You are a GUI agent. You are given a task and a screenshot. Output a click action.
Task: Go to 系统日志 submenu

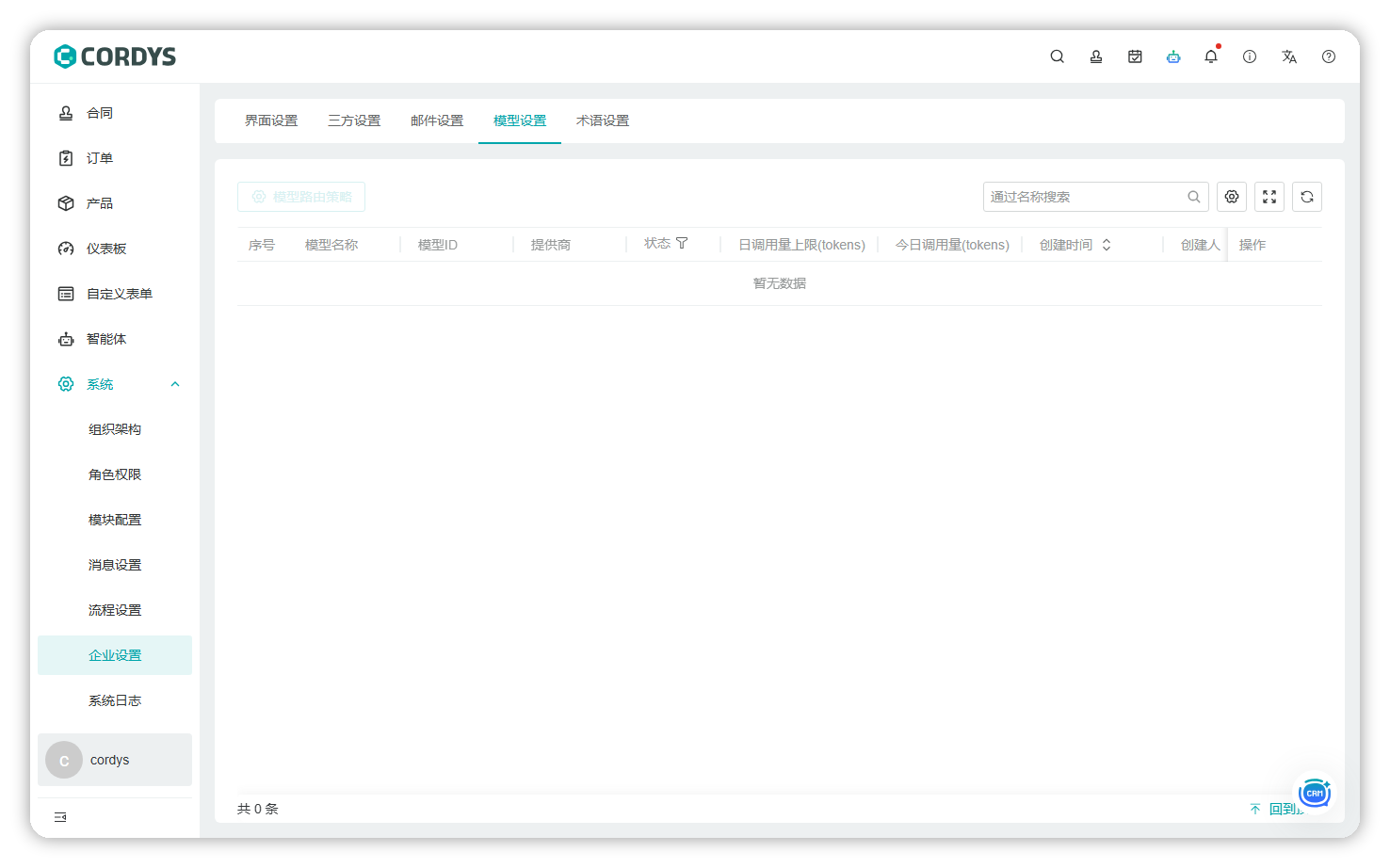click(115, 700)
